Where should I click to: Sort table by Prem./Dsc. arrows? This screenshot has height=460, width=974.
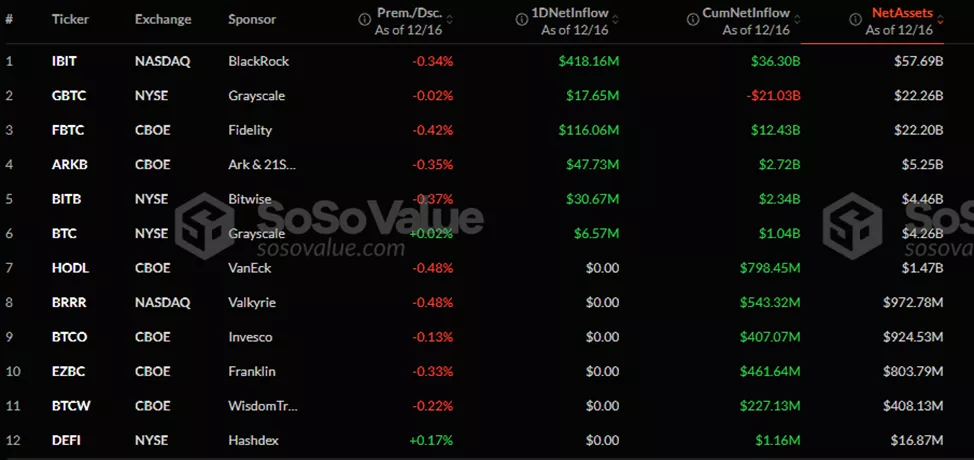tap(449, 18)
